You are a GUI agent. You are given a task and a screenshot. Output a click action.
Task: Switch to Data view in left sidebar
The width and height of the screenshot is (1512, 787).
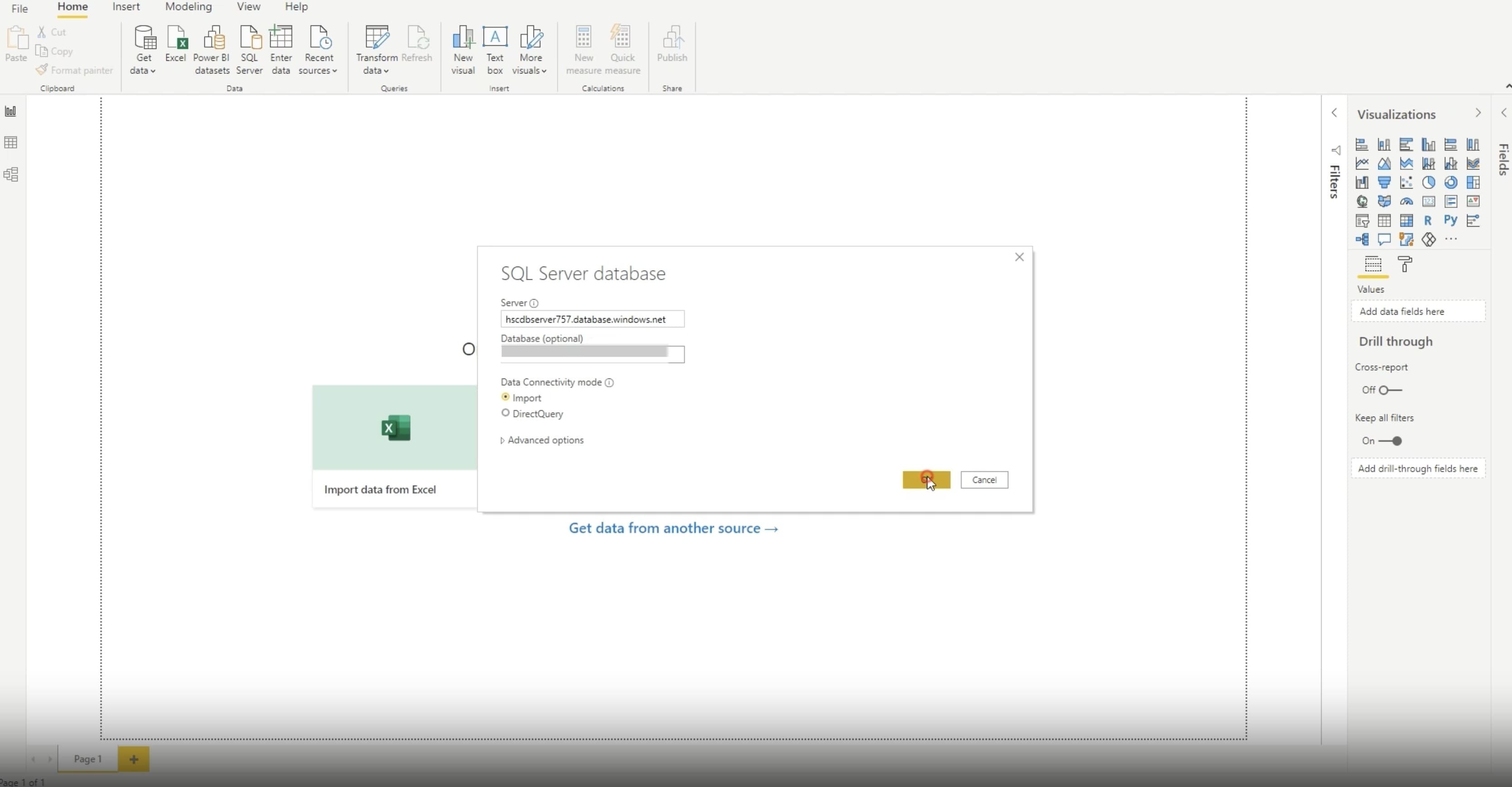click(x=10, y=143)
